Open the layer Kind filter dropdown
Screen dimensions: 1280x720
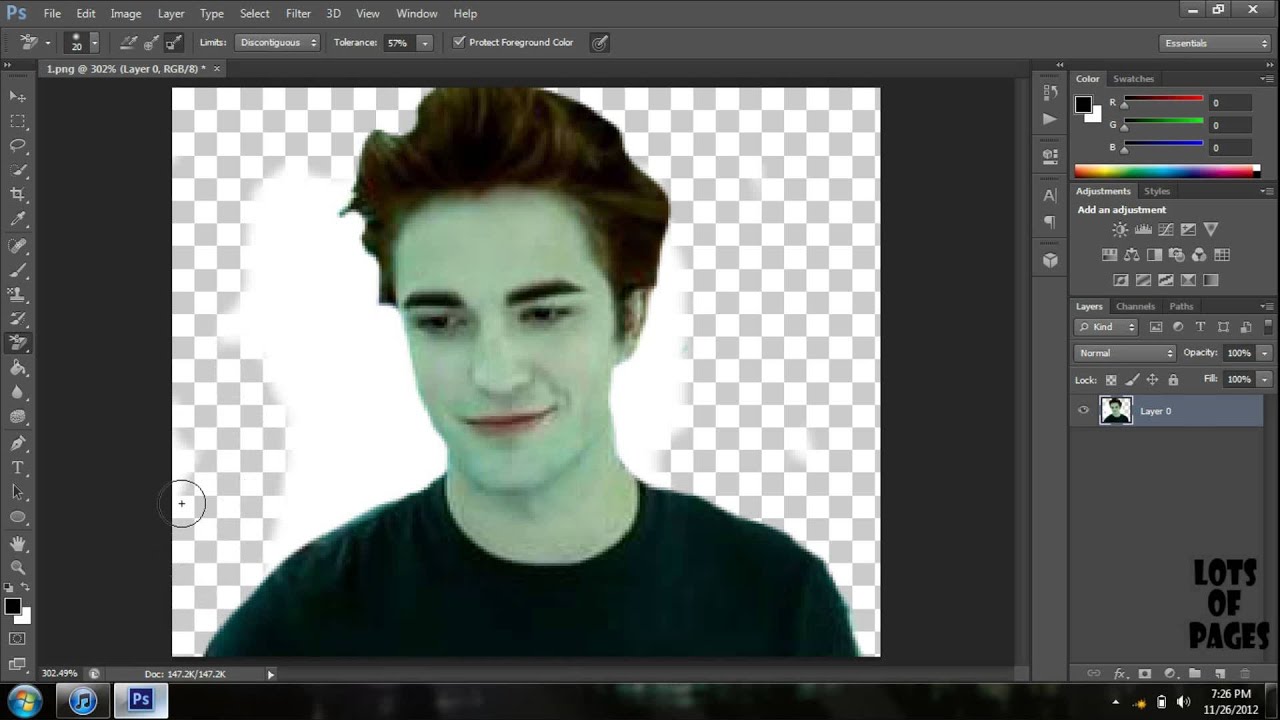tap(1107, 327)
